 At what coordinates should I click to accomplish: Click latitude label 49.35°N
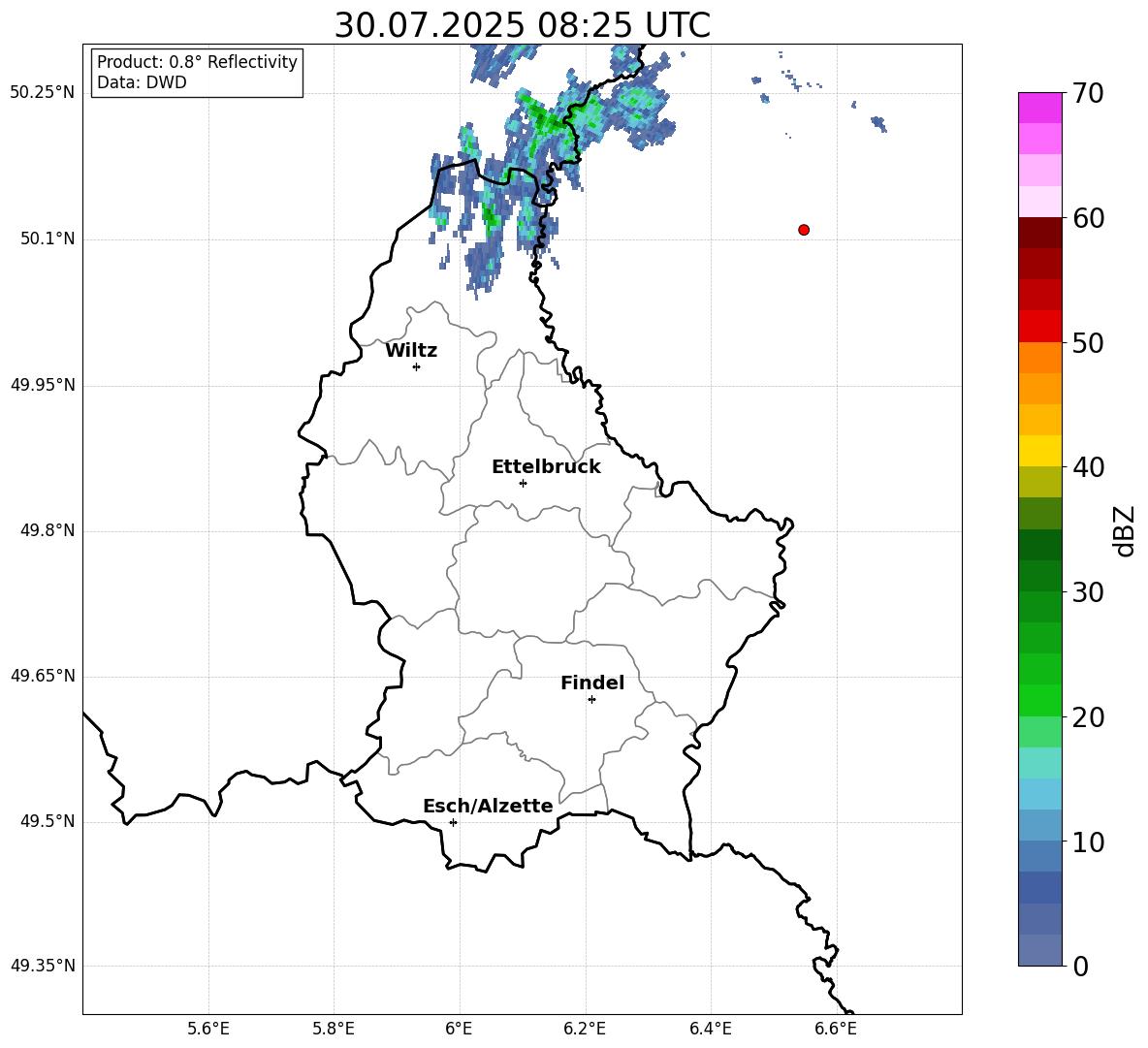coord(43,966)
